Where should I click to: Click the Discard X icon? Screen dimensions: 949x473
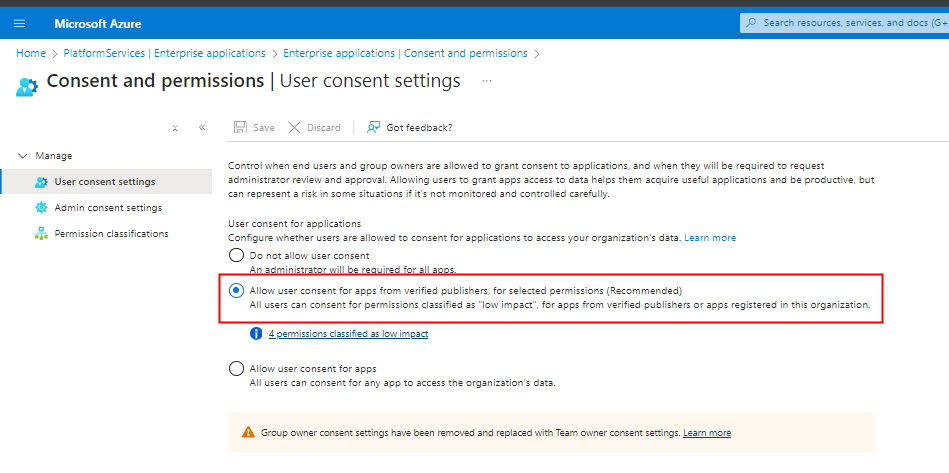point(294,127)
